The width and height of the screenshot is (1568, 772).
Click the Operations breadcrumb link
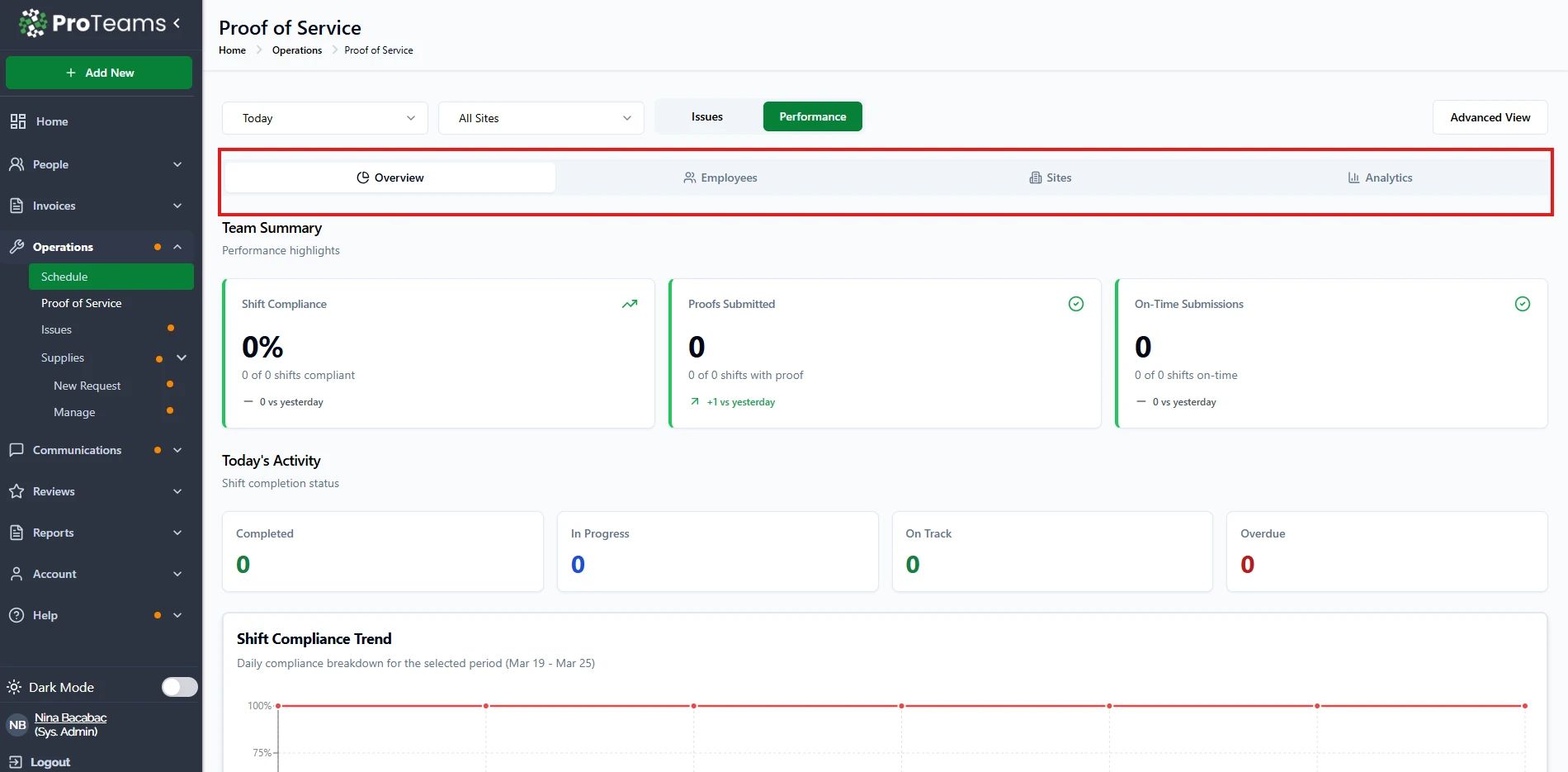(x=297, y=50)
